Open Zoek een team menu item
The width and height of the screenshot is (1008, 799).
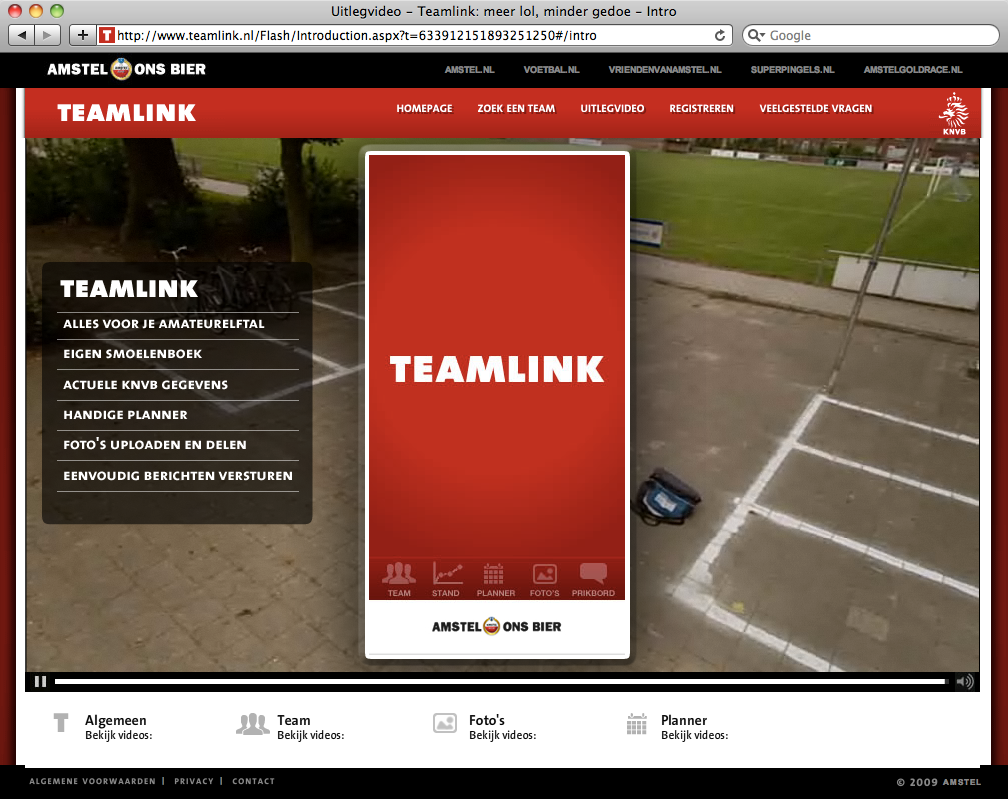pos(516,109)
